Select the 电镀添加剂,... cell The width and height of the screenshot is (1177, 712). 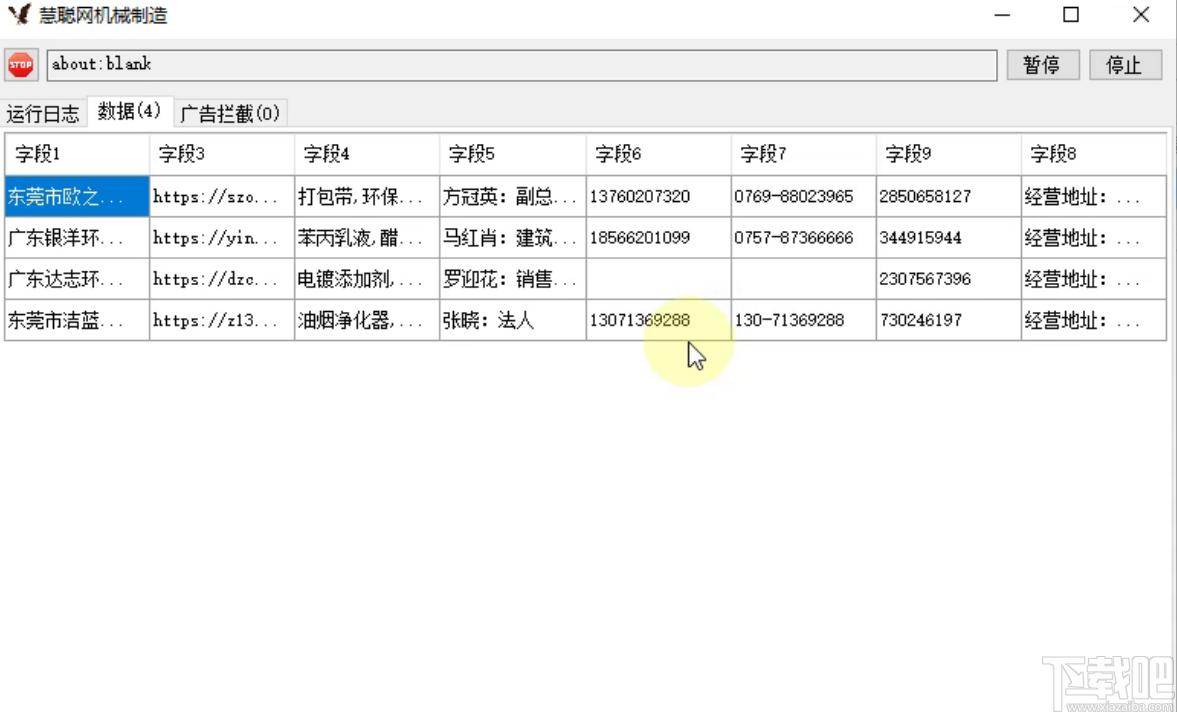(367, 279)
